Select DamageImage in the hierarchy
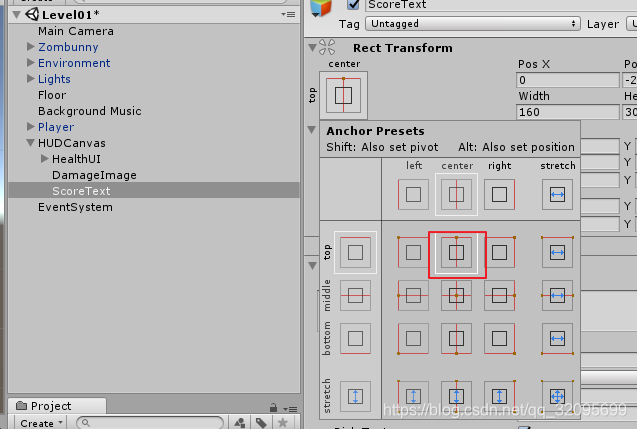The width and height of the screenshot is (637, 429). point(94,175)
